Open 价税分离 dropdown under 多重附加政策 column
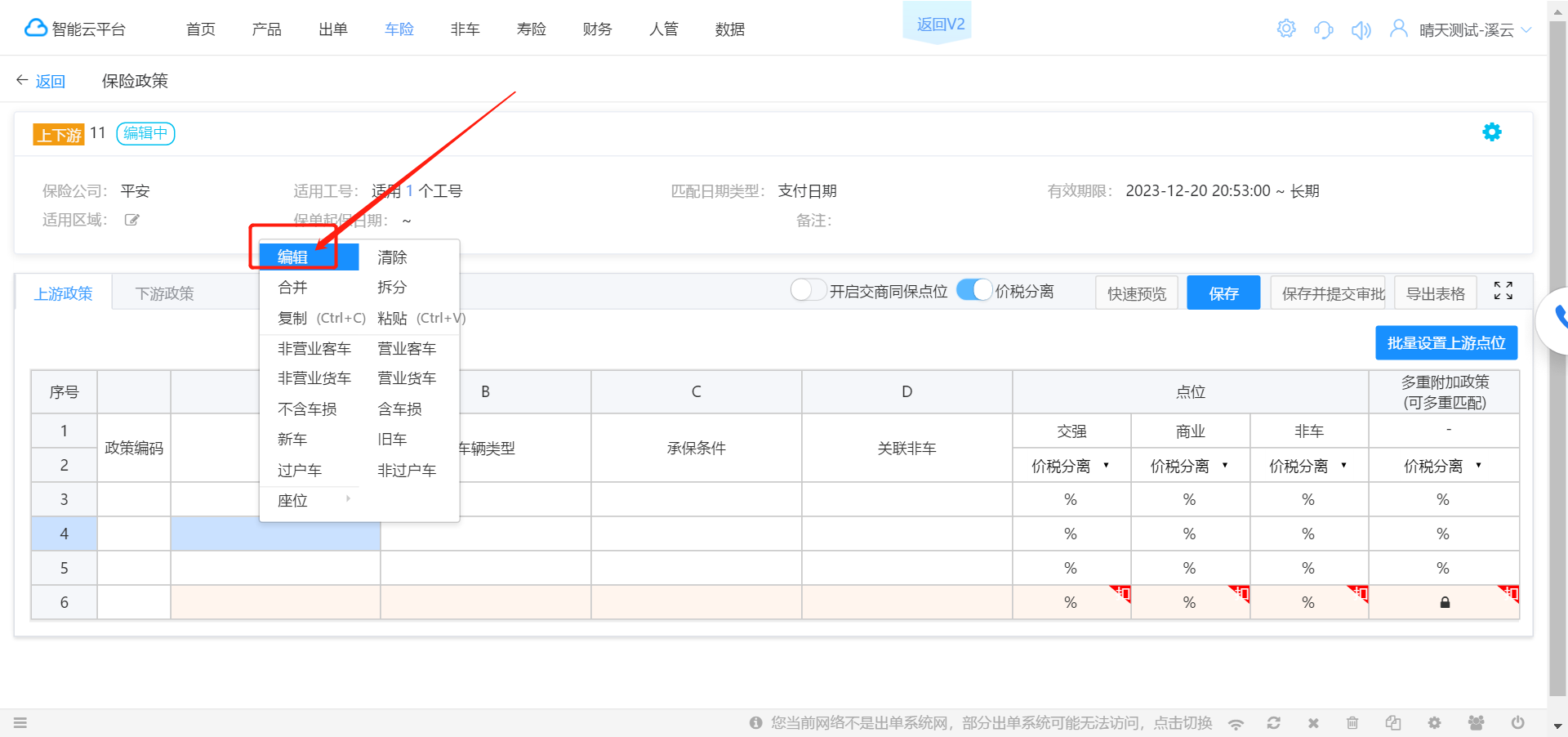The width and height of the screenshot is (1568, 737). tap(1443, 466)
